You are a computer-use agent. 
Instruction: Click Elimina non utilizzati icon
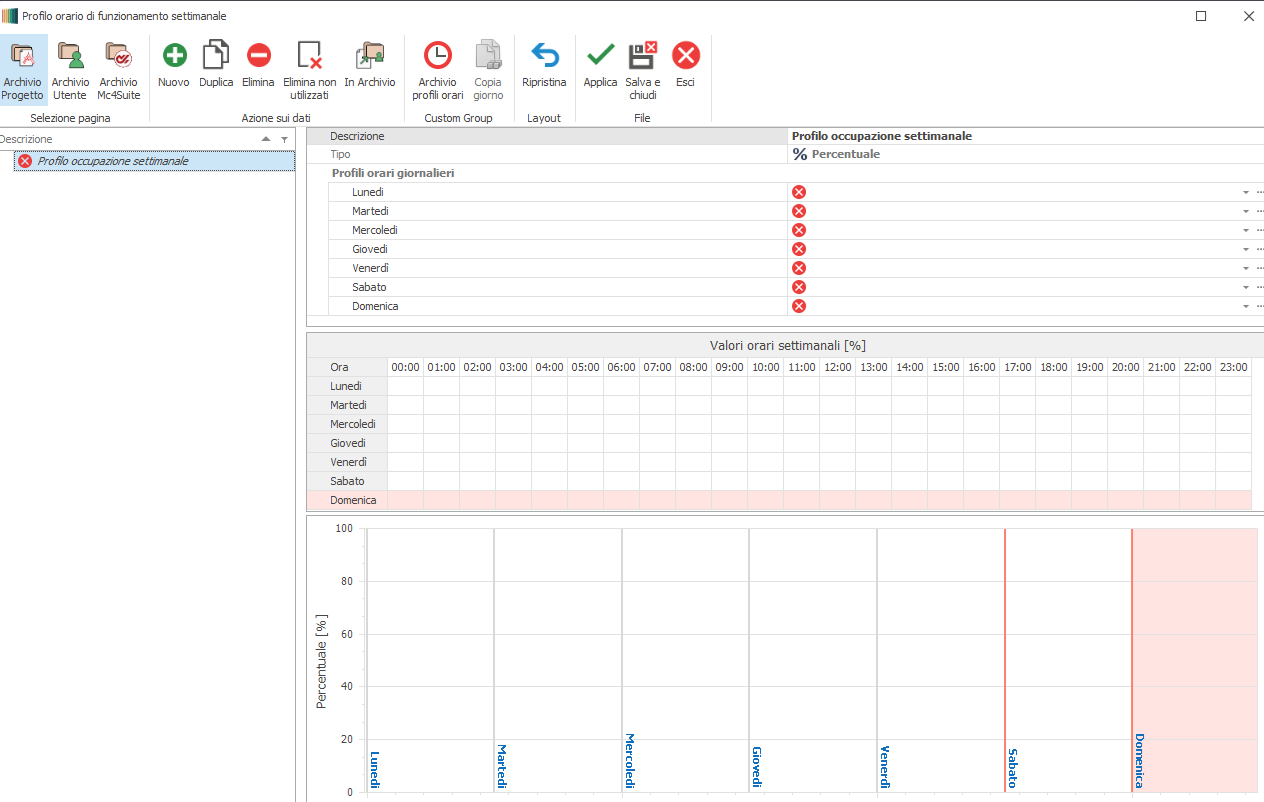click(x=309, y=56)
